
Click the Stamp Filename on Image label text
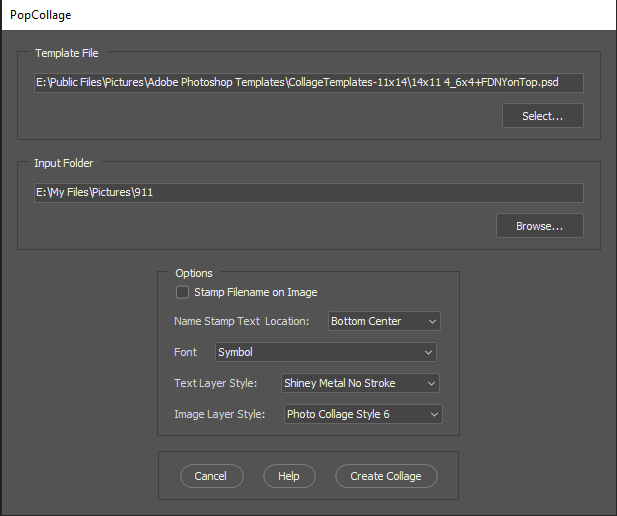[x=255, y=292]
